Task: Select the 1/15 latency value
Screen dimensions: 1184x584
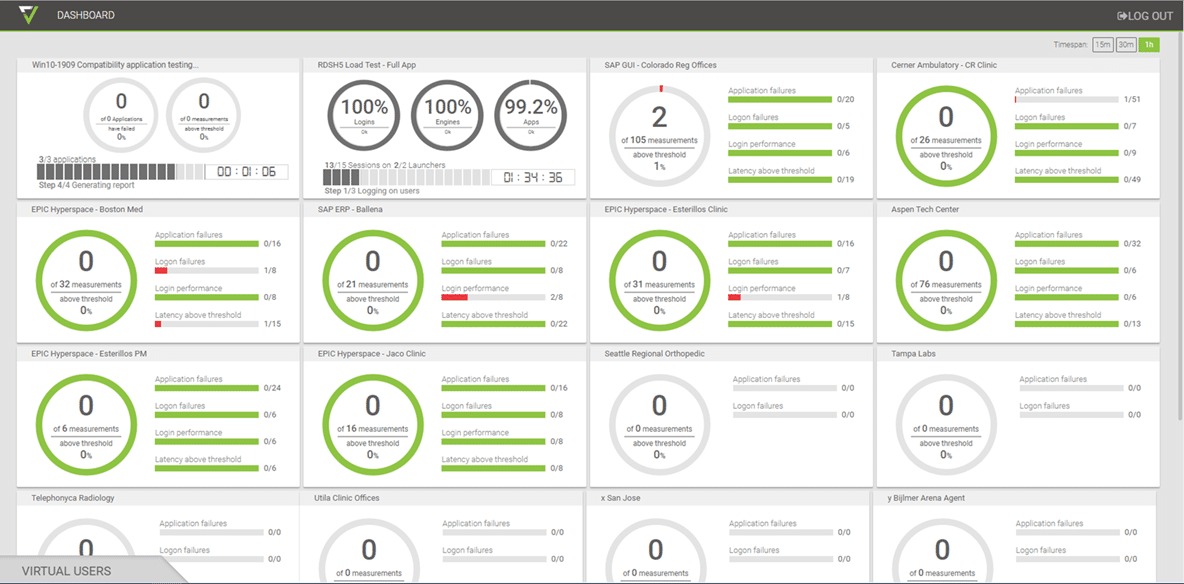Action: (272, 324)
